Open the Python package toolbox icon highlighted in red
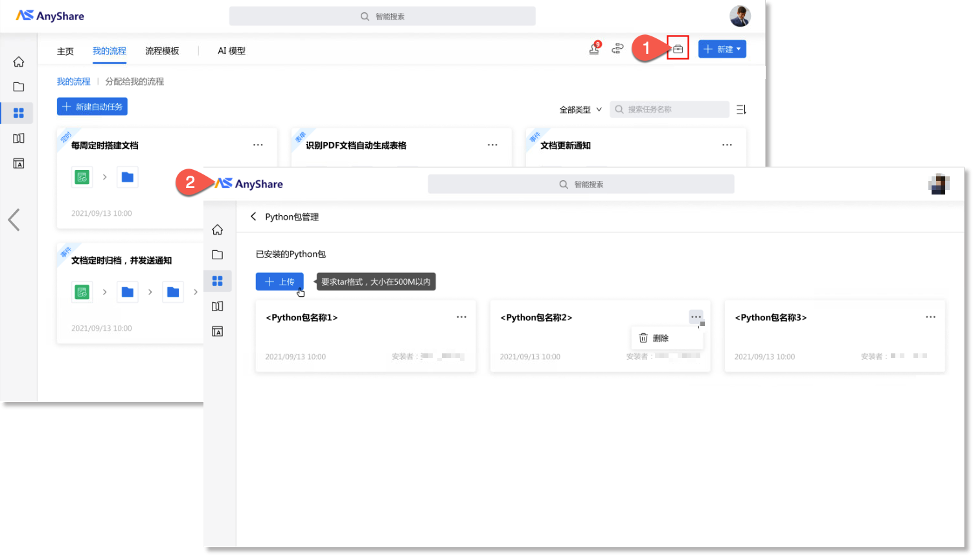This screenshot has width=976, height=556. pyautogui.click(x=678, y=49)
